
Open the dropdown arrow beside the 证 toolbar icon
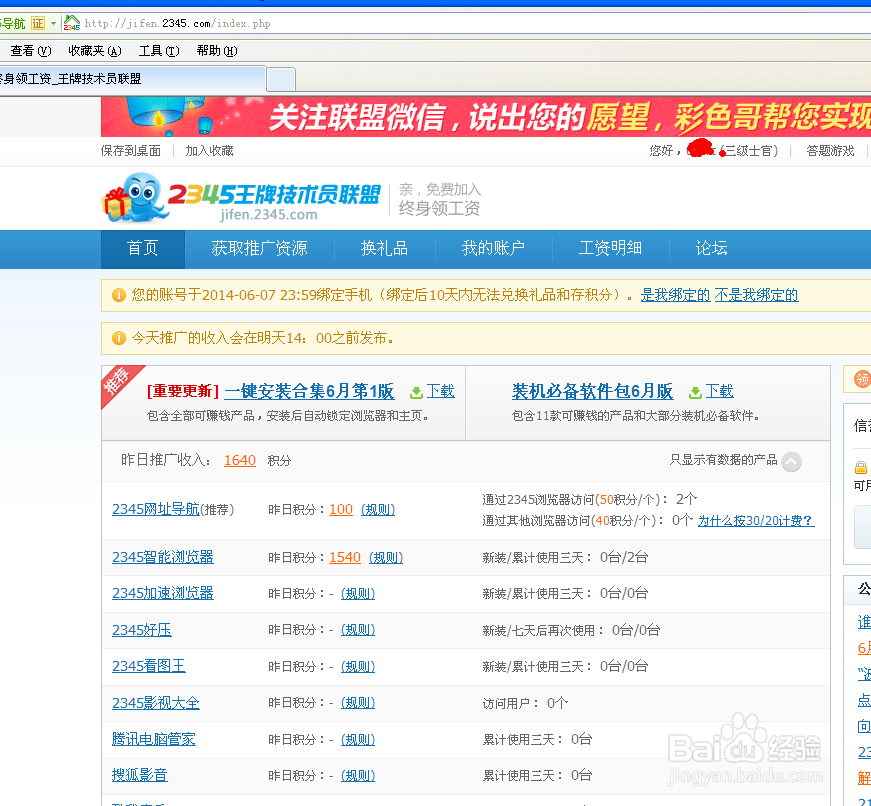tap(53, 23)
